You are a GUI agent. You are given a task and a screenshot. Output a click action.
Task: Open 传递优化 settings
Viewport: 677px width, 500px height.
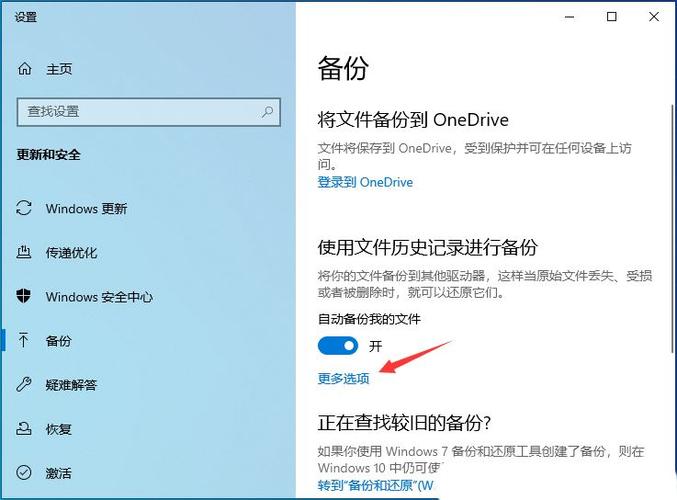coord(71,253)
